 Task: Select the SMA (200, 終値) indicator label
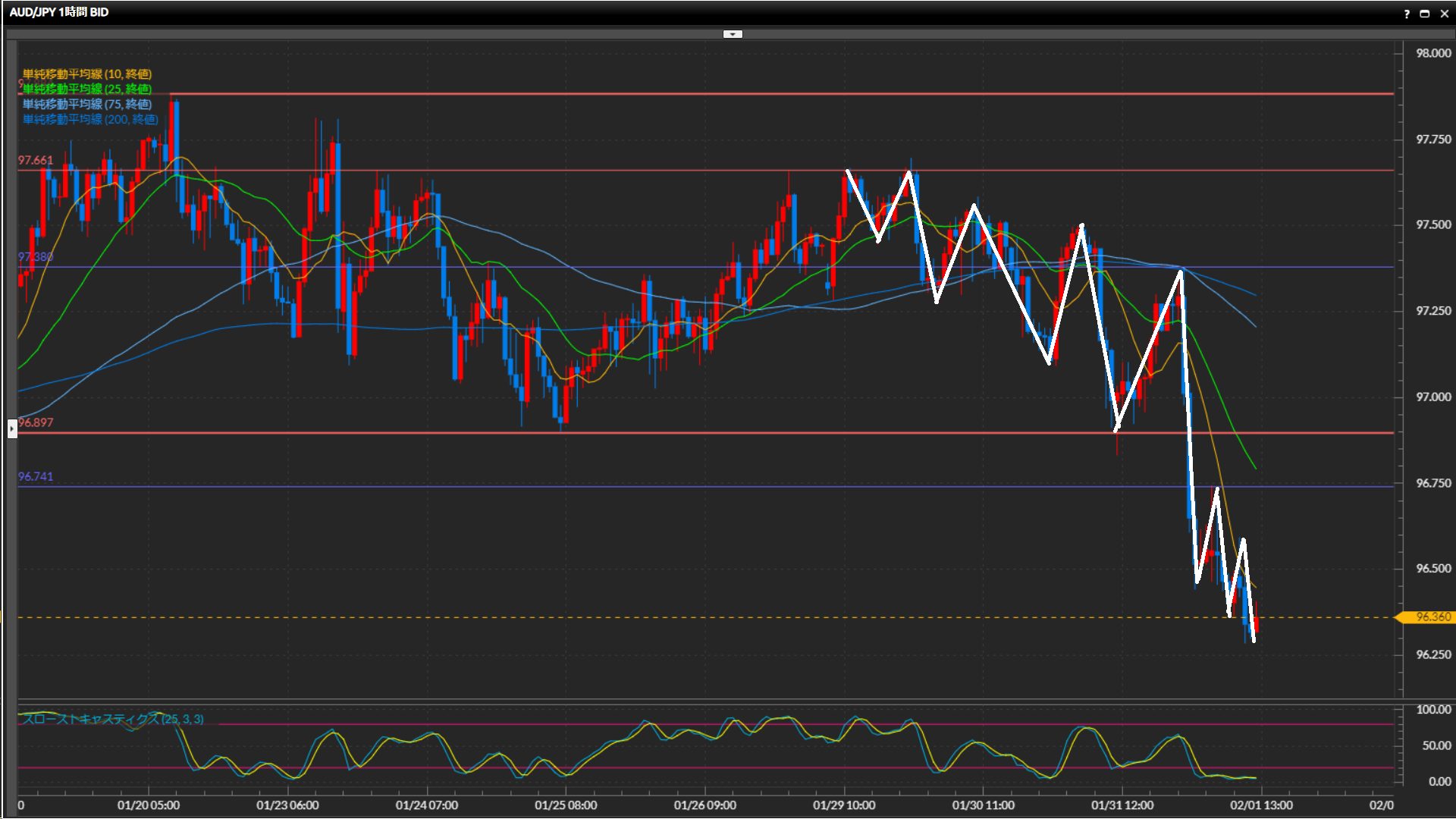(90, 119)
